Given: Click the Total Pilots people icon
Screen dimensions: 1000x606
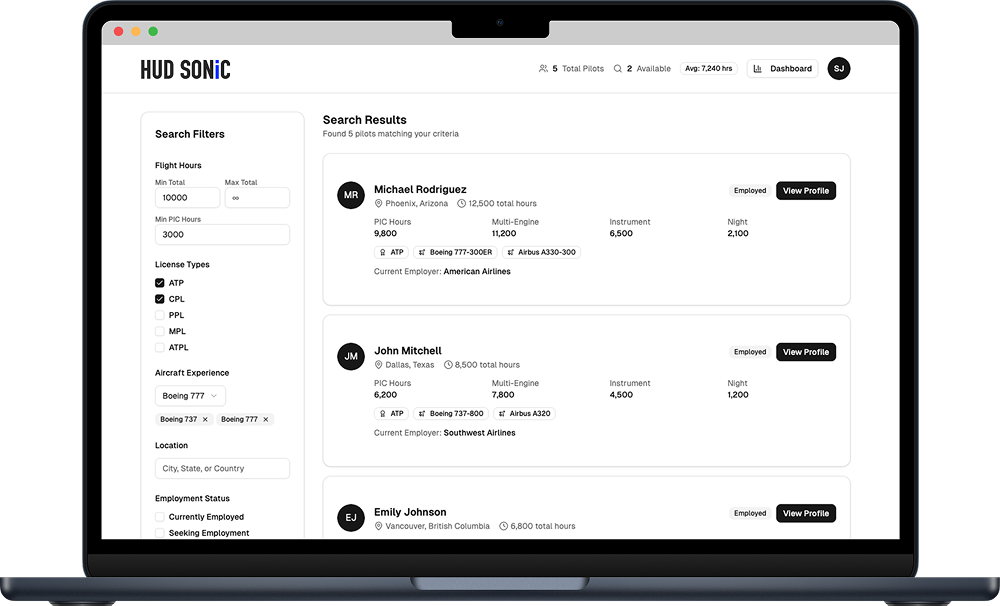Looking at the screenshot, I should tap(543, 69).
